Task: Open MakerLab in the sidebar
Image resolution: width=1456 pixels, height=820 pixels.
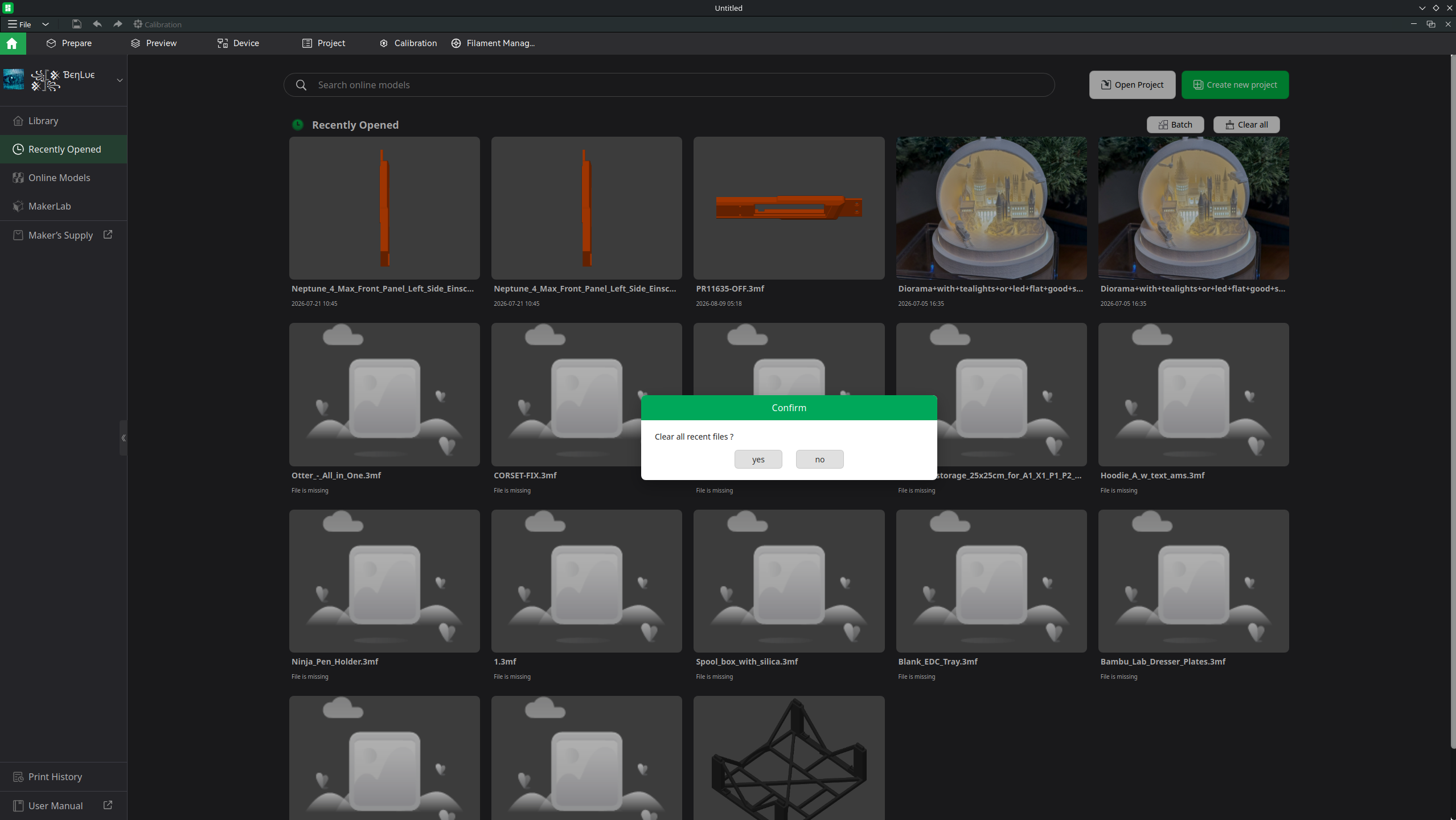Action: (x=64, y=206)
